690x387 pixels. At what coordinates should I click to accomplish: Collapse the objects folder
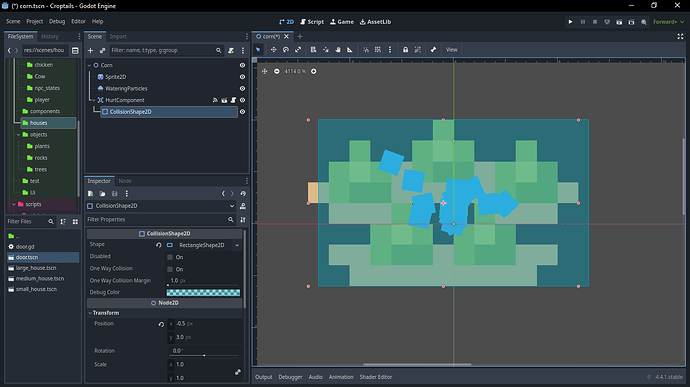pos(18,135)
